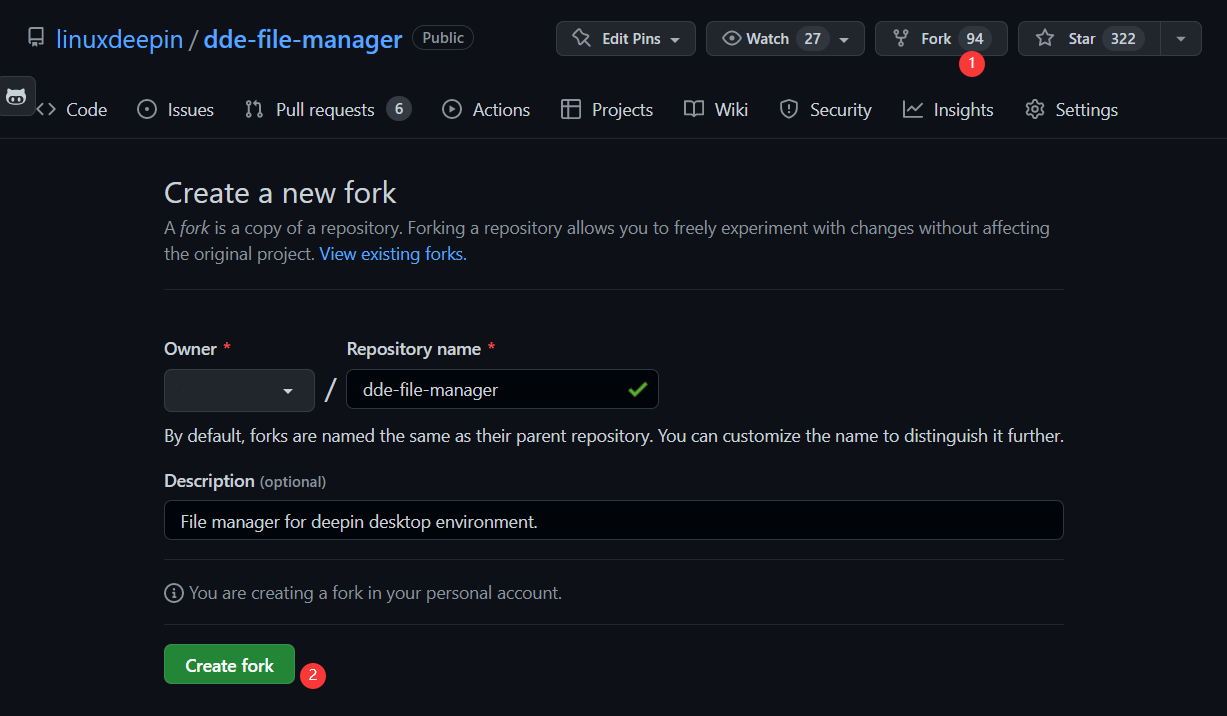Image resolution: width=1227 pixels, height=716 pixels.
Task: Click the repository book icon beside linuxdeepin
Action: 36,38
